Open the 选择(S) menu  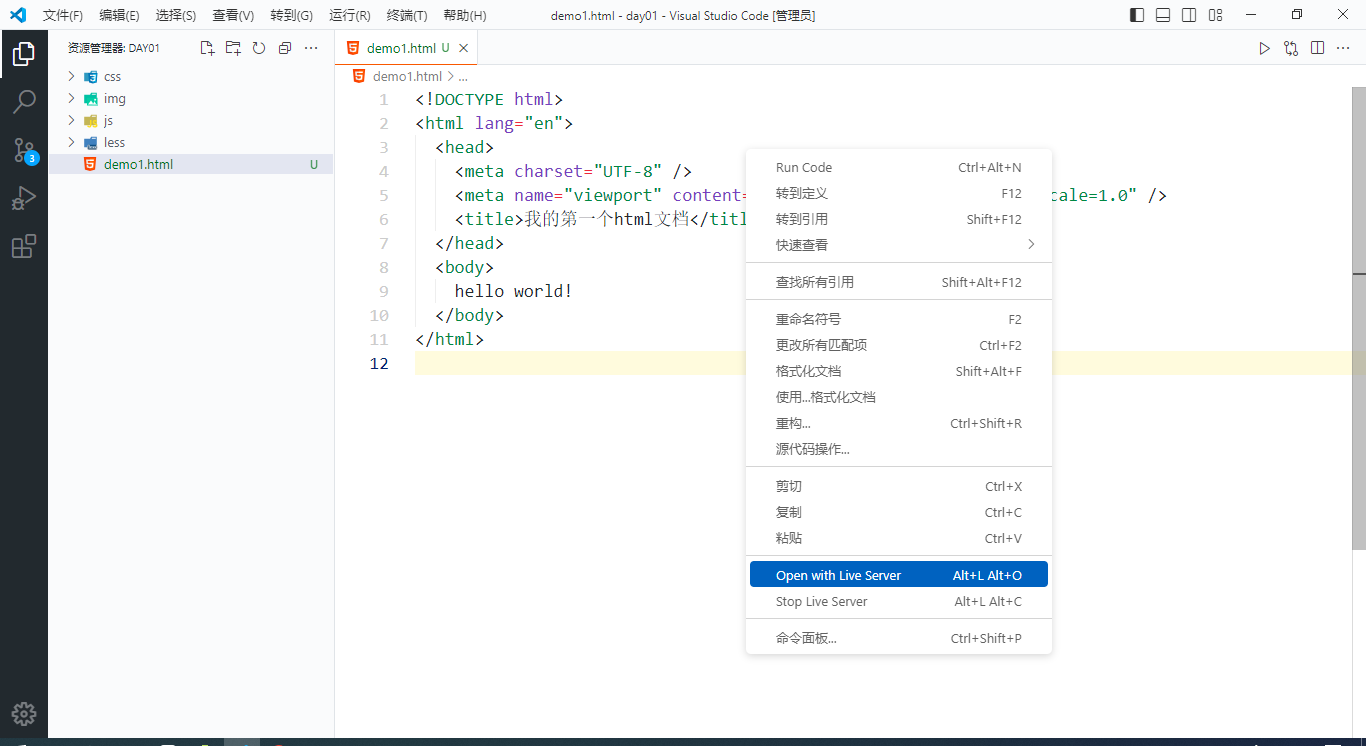[x=176, y=15]
